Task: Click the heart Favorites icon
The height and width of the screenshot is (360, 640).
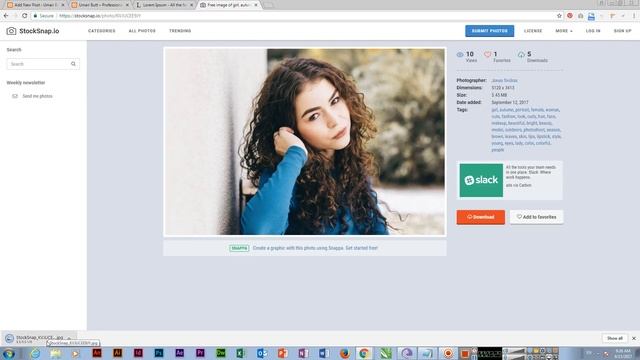Action: tap(487, 54)
